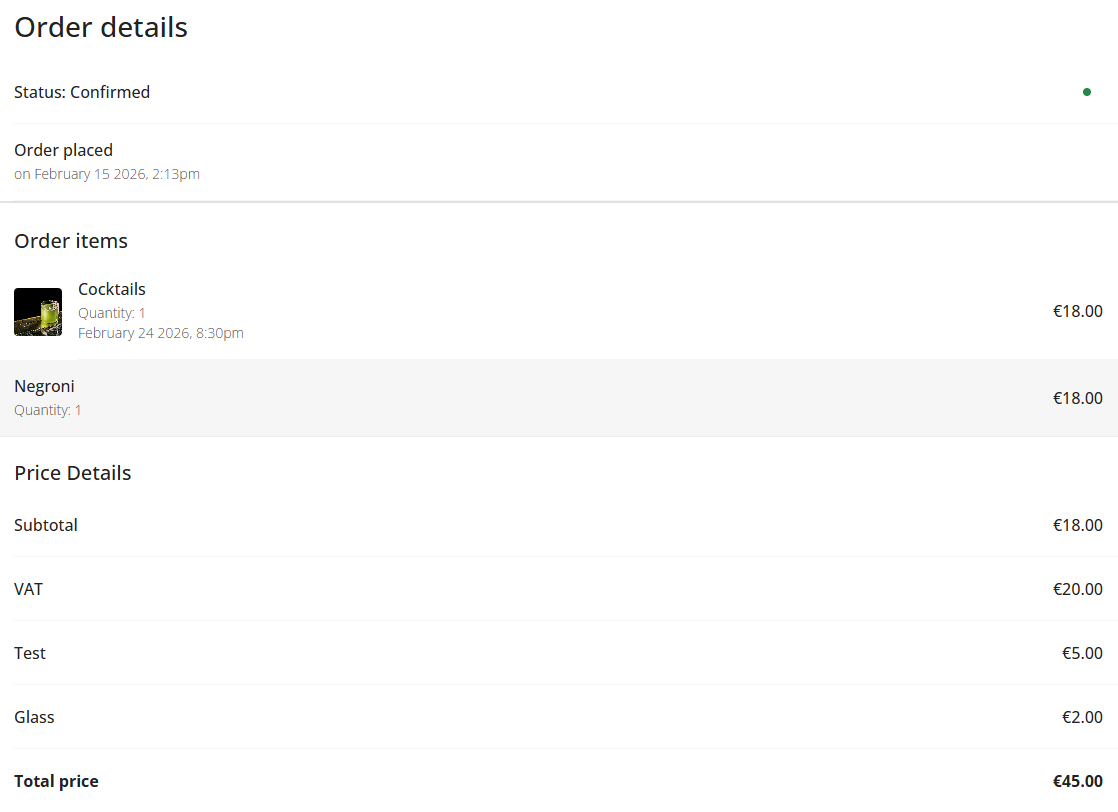The image size is (1118, 812).
Task: Click the Cocktails item name
Action: (112, 289)
